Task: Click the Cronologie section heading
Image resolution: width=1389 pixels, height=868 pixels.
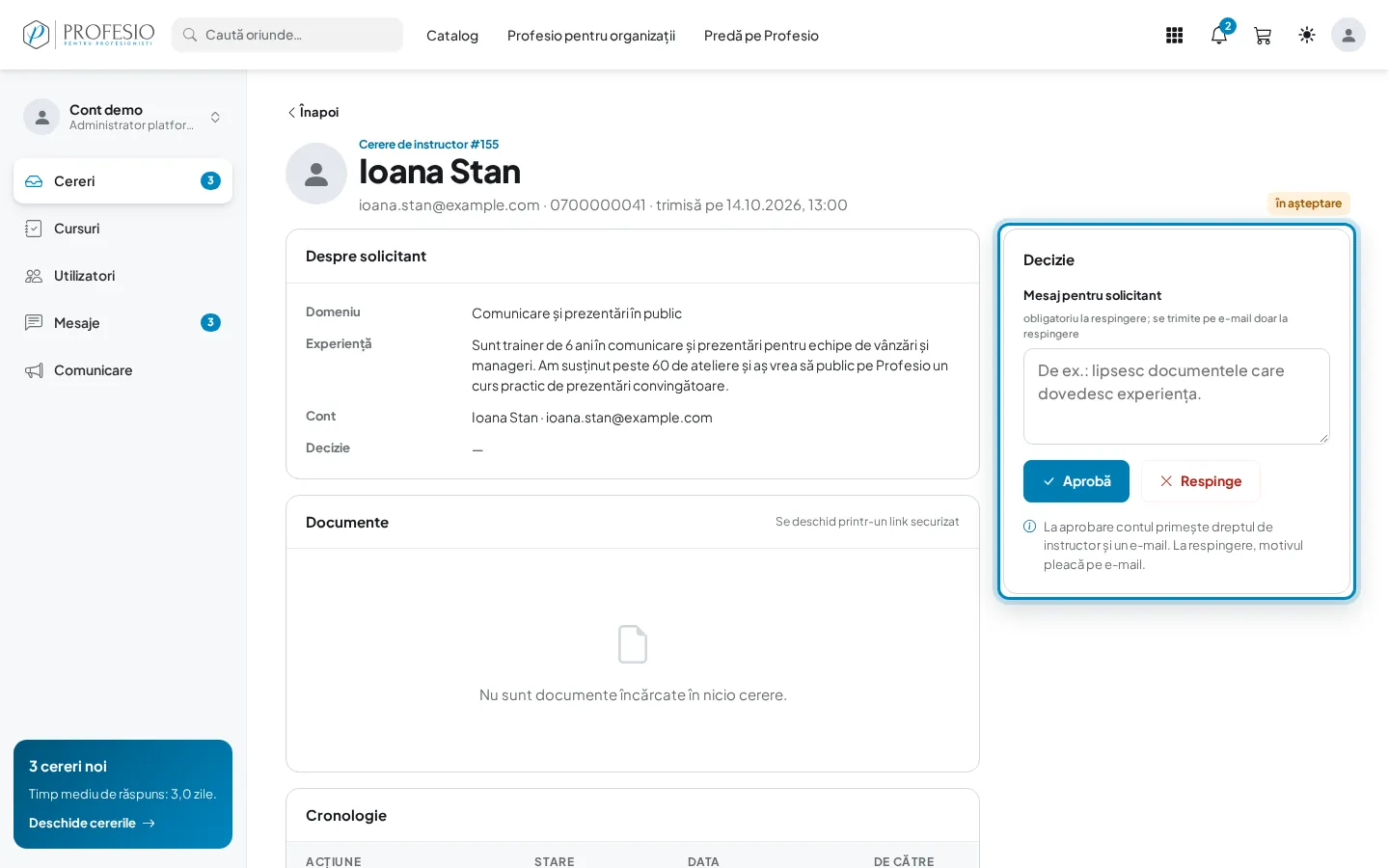Action: tap(346, 816)
